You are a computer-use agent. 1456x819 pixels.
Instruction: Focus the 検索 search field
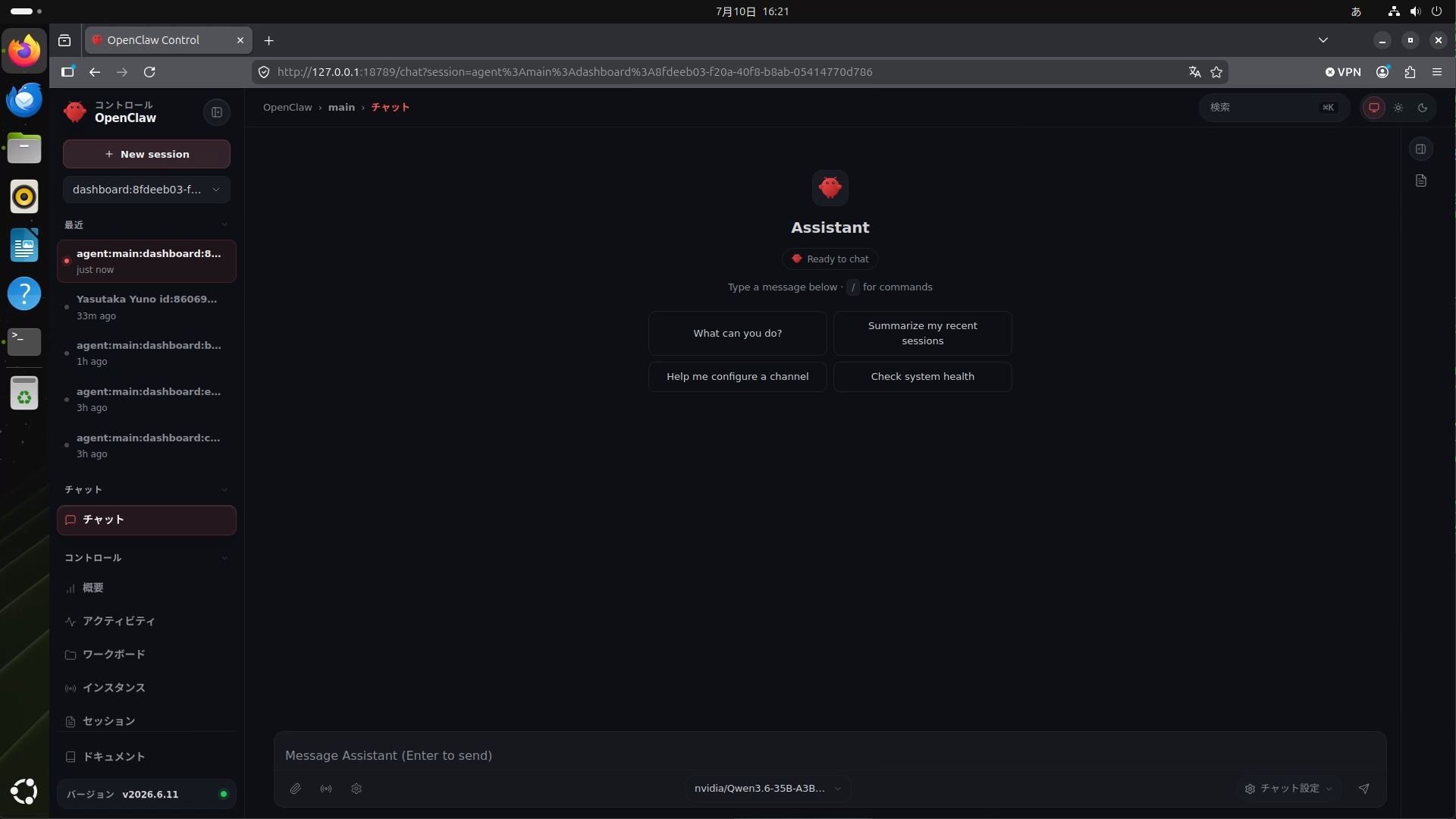pos(1274,108)
